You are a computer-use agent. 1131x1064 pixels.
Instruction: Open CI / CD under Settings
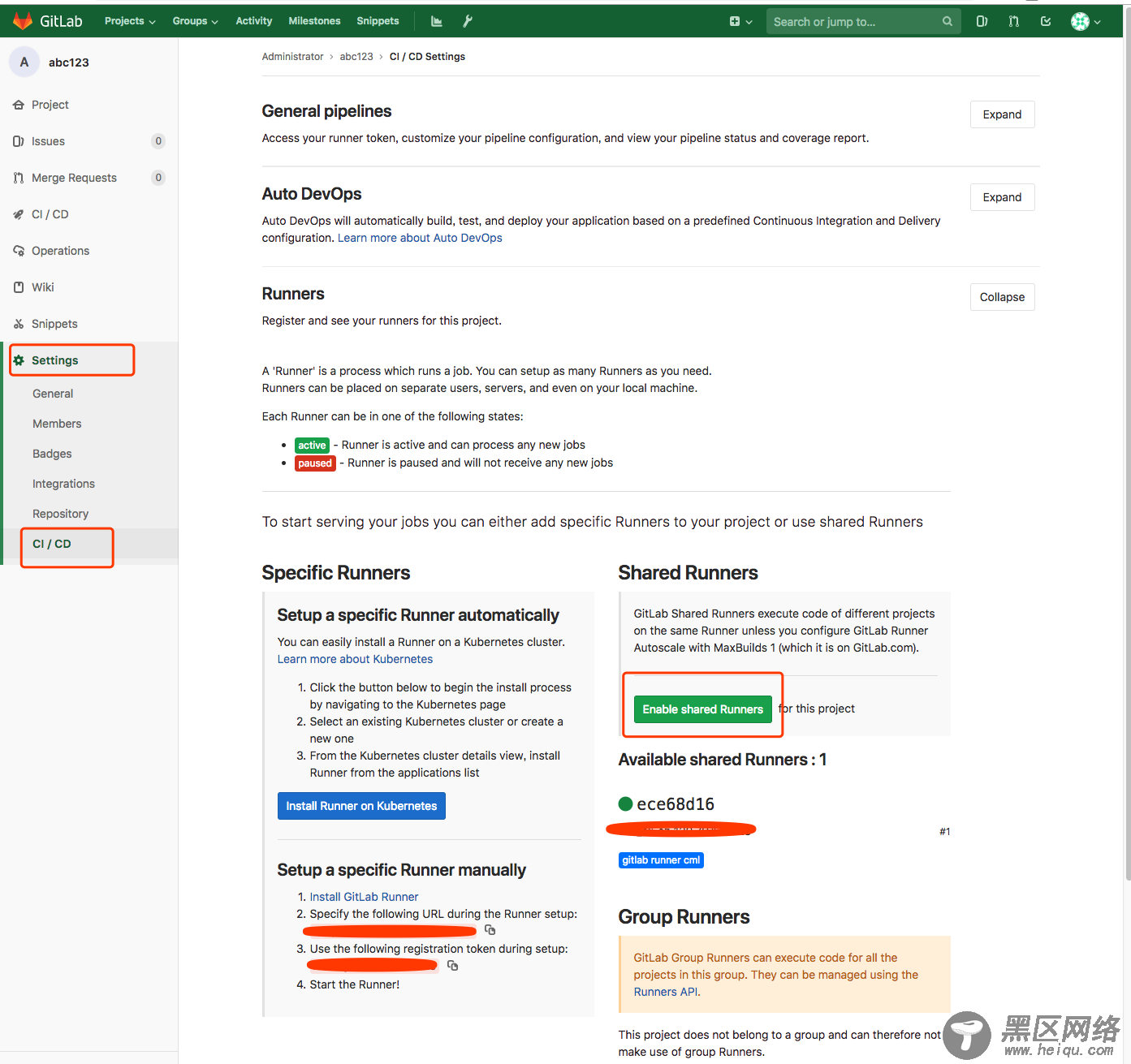click(x=52, y=544)
